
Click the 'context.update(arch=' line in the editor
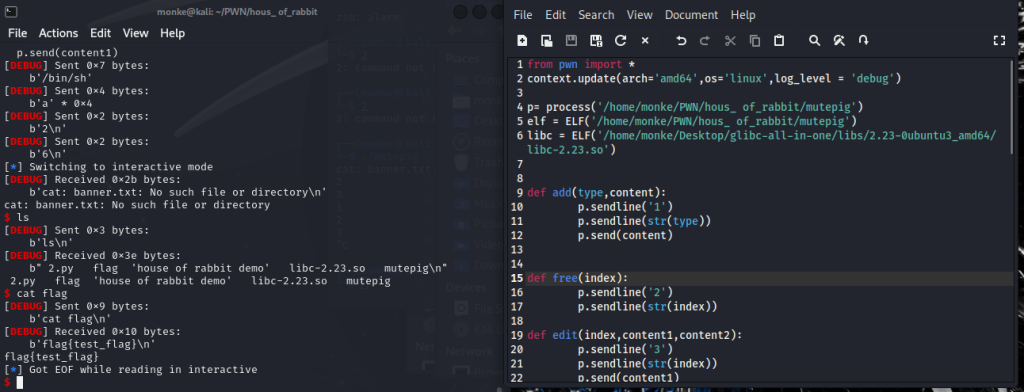(x=714, y=78)
